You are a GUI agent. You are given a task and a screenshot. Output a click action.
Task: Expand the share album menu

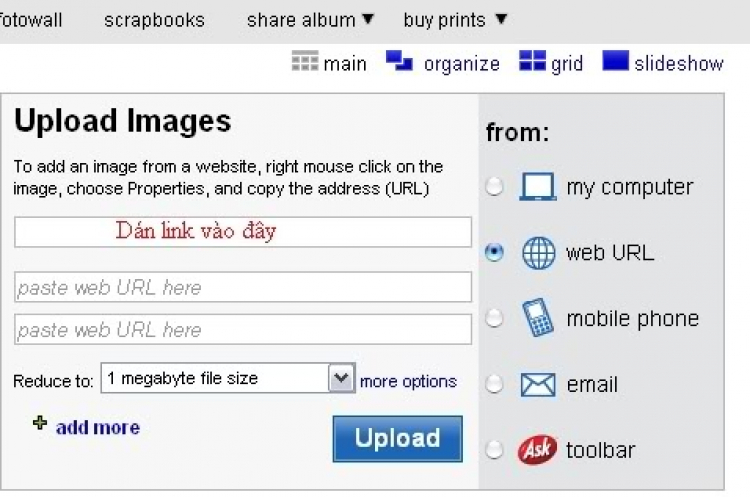310,20
